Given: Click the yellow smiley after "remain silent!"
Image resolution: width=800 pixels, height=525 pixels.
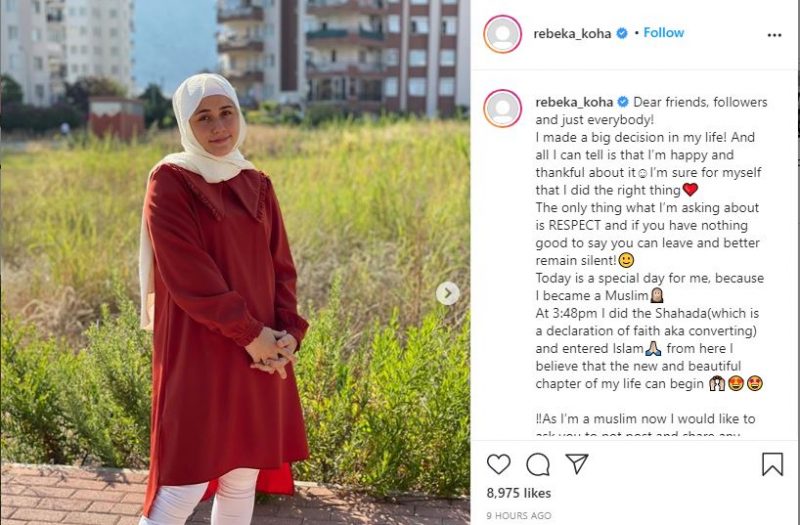Looking at the screenshot, I should click(x=626, y=260).
